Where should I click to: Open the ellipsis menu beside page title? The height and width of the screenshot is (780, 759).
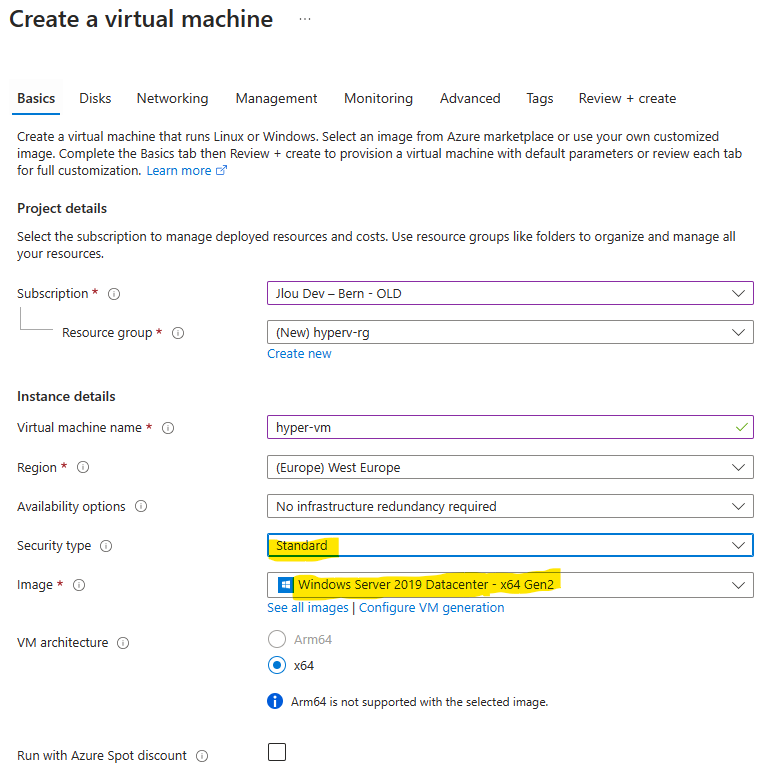[x=305, y=19]
